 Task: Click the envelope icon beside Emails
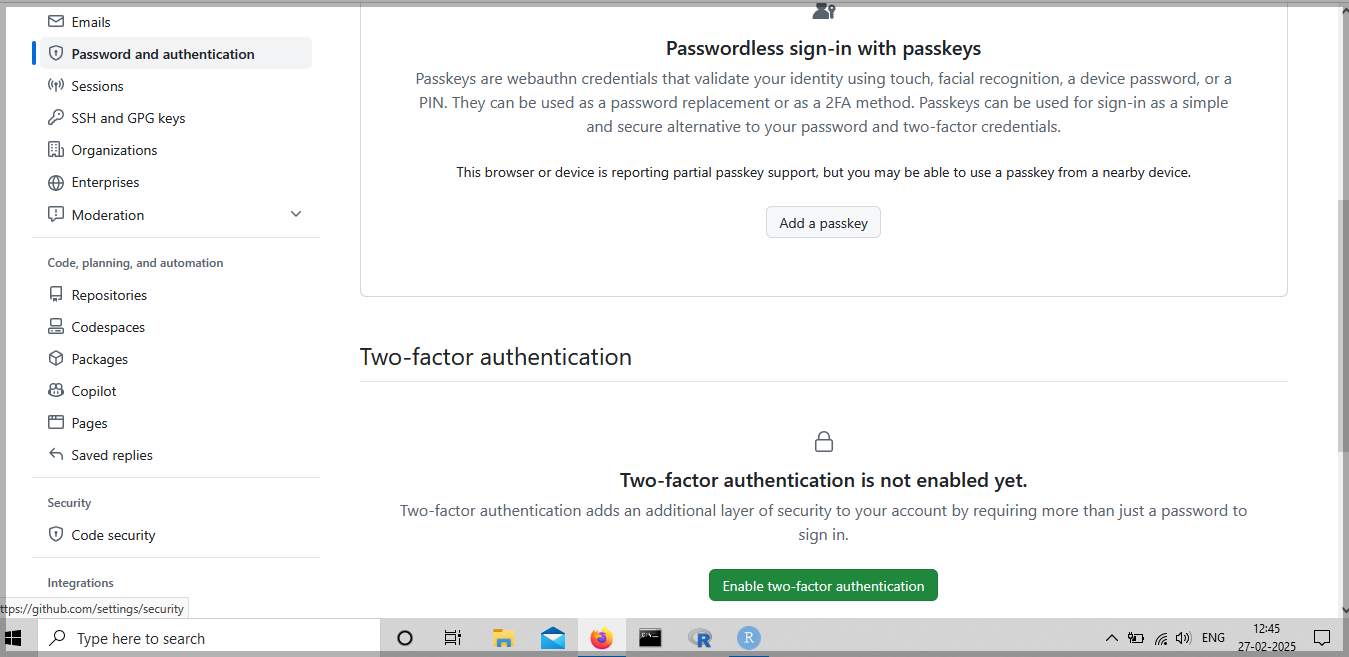tap(56, 22)
